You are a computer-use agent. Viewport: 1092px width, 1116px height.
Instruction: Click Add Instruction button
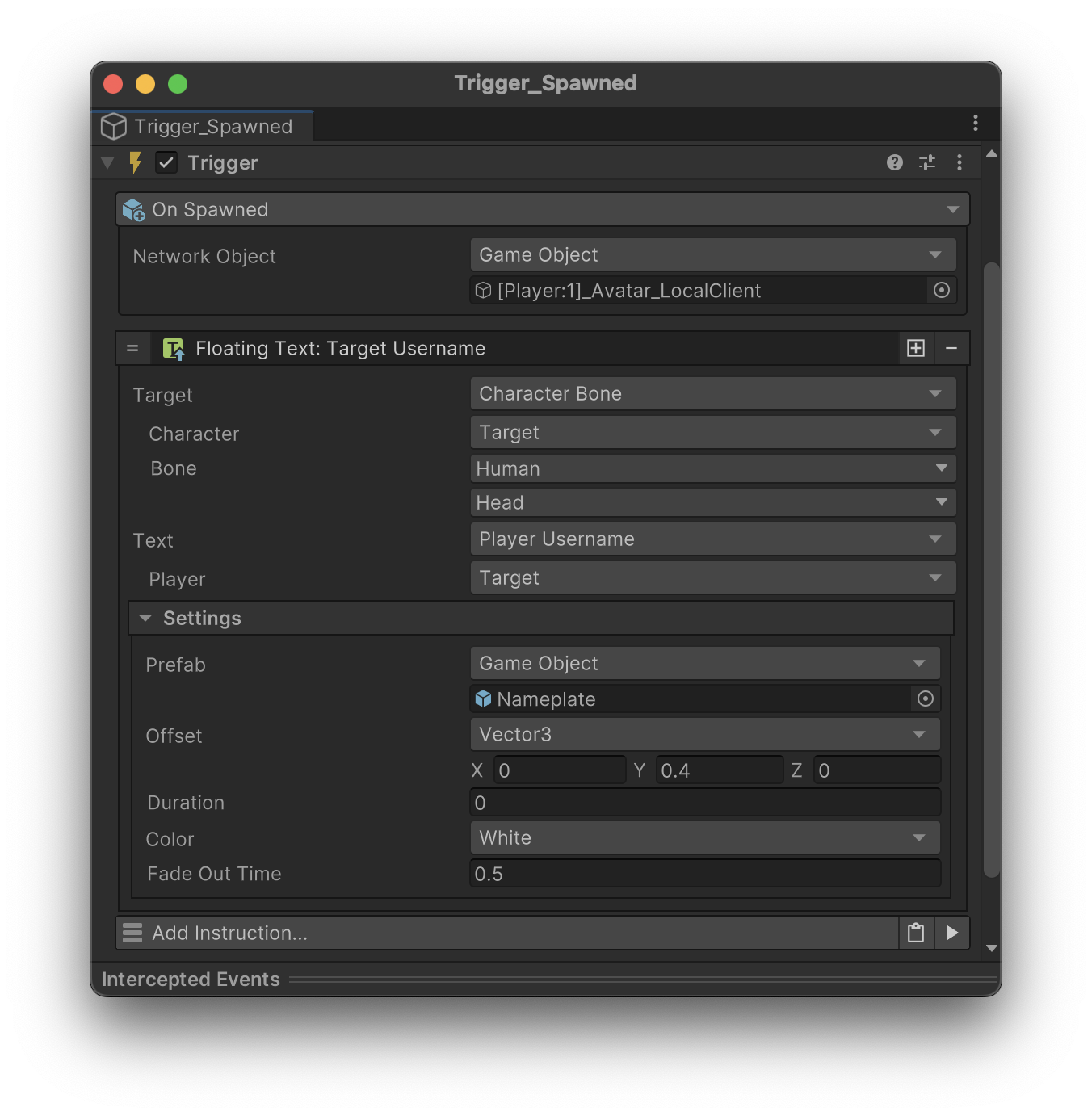pos(507,933)
